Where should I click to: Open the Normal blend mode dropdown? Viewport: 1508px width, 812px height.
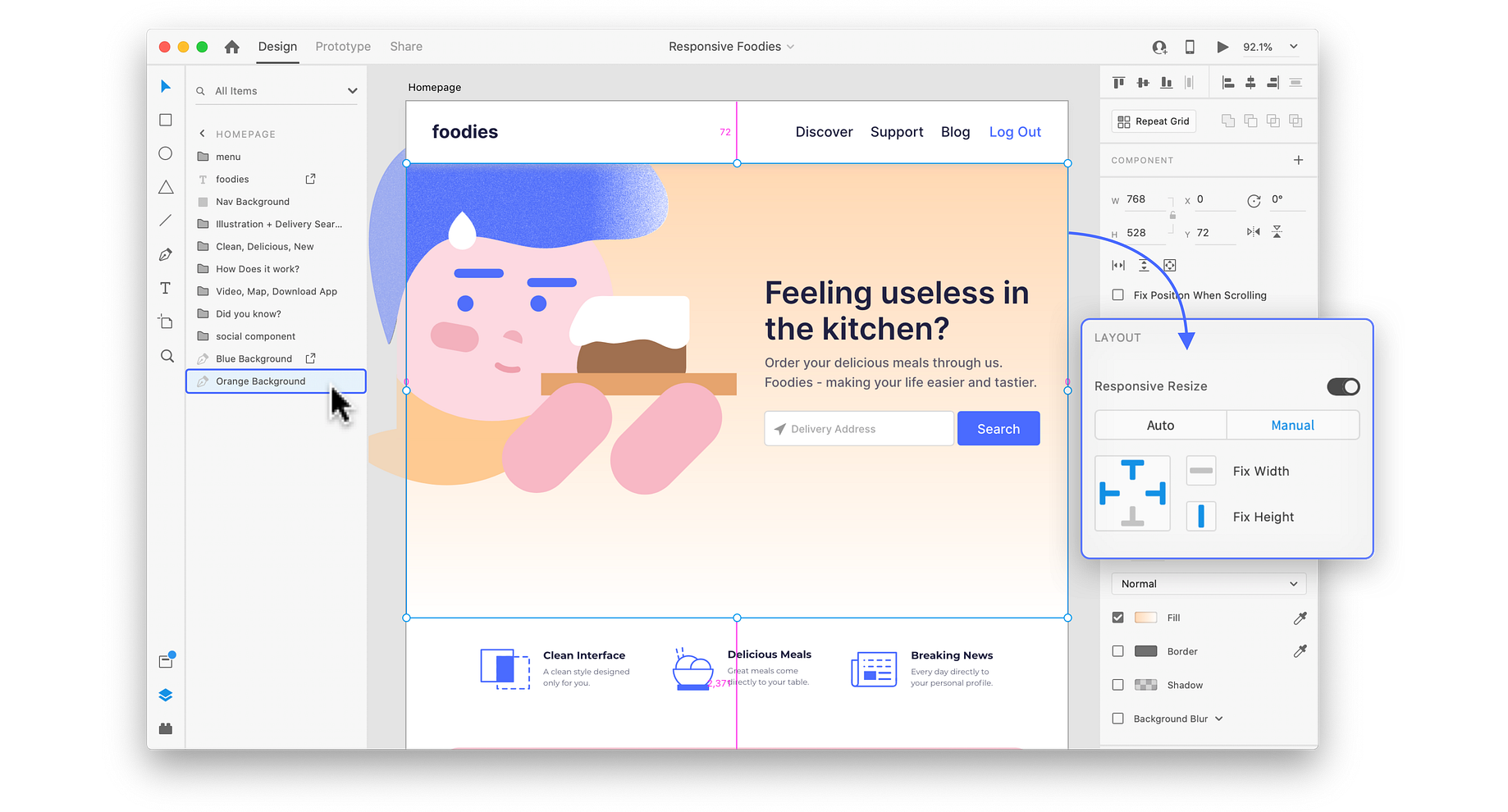point(1207,583)
